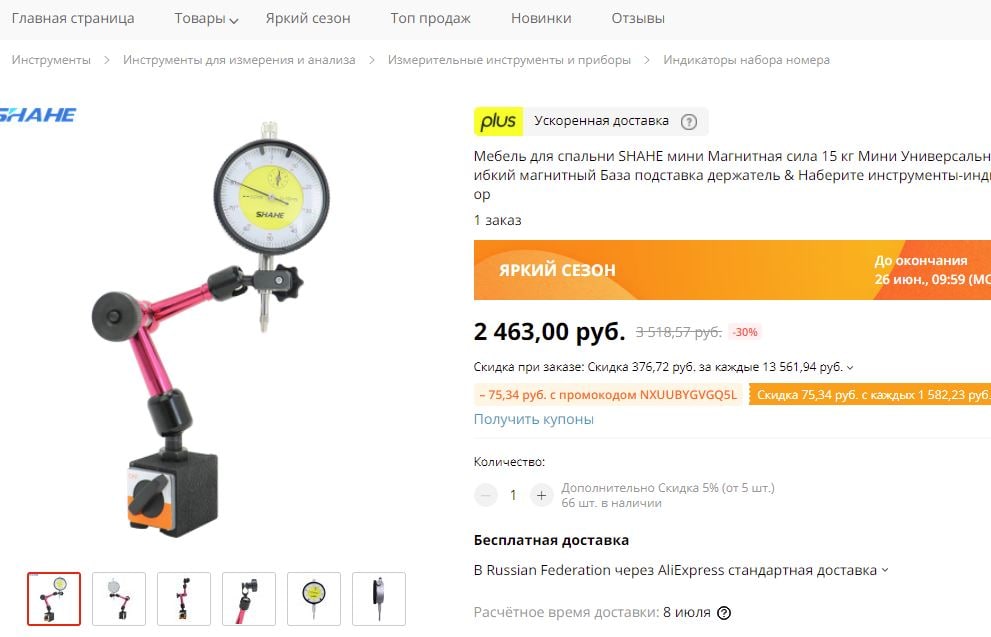Click the accelerated delivery help question icon

[688, 121]
